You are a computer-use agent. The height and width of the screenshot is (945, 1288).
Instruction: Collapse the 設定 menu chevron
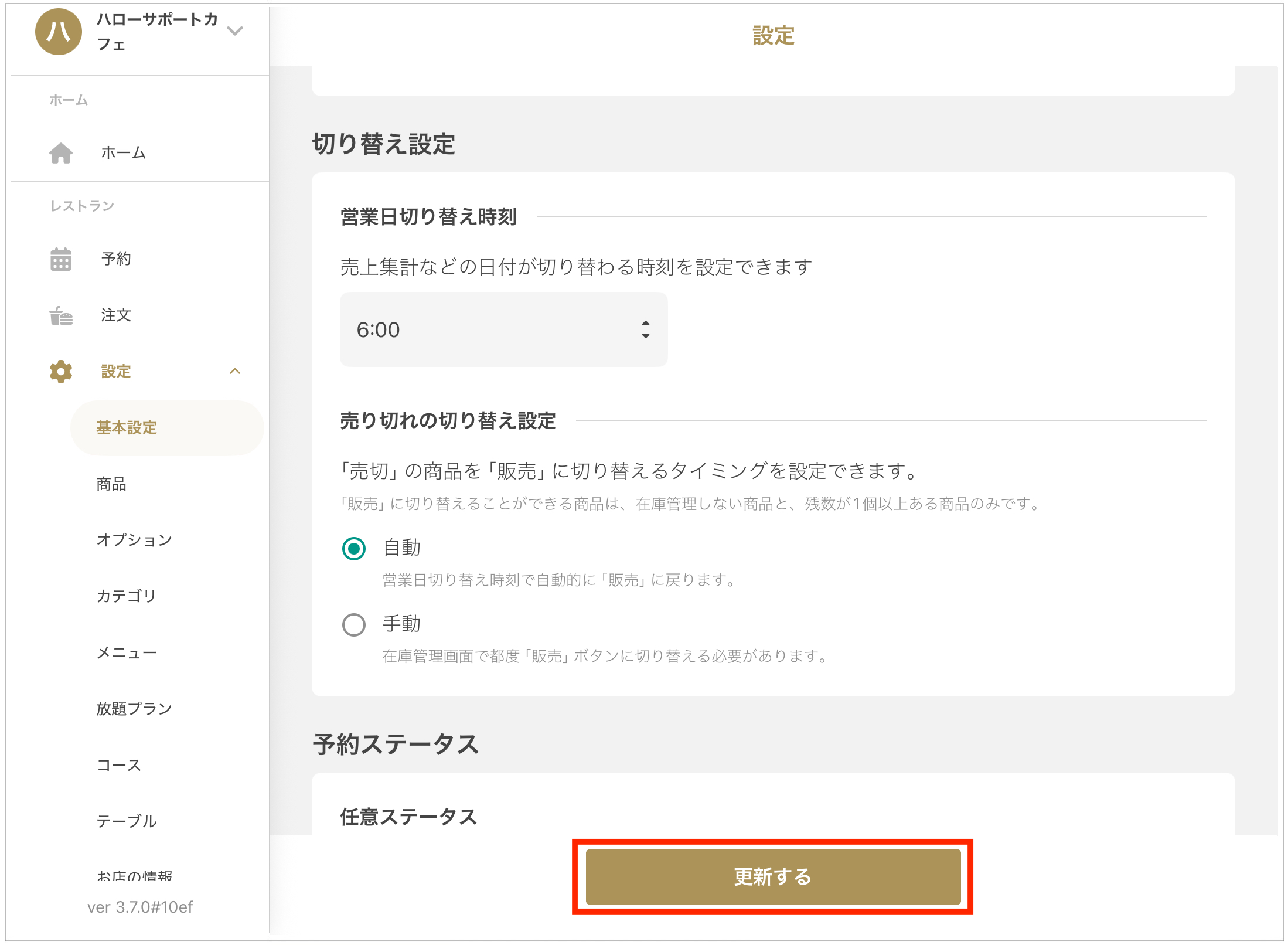click(x=235, y=372)
